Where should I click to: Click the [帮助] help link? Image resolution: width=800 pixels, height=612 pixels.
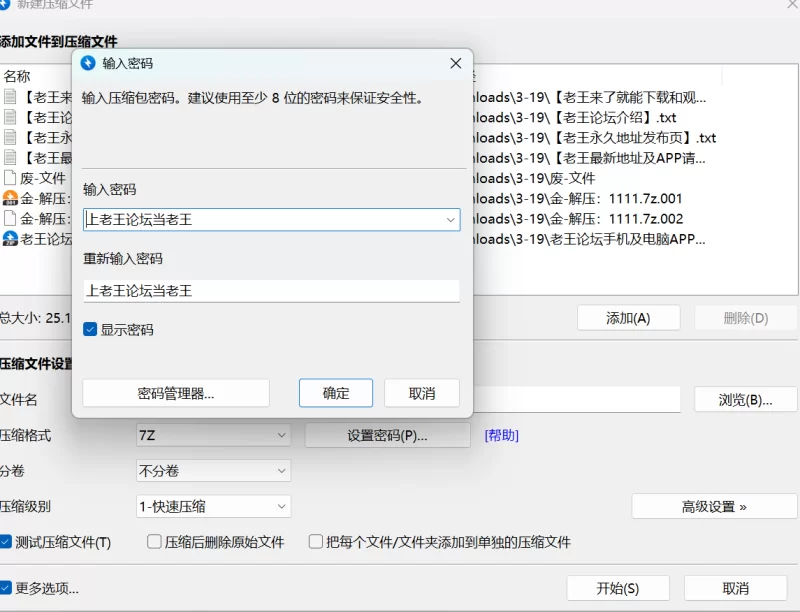(x=501, y=435)
